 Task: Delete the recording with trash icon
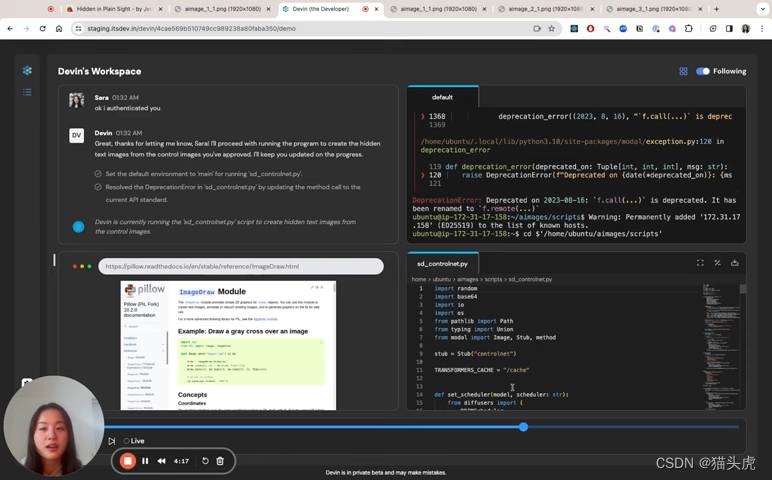click(x=220, y=461)
